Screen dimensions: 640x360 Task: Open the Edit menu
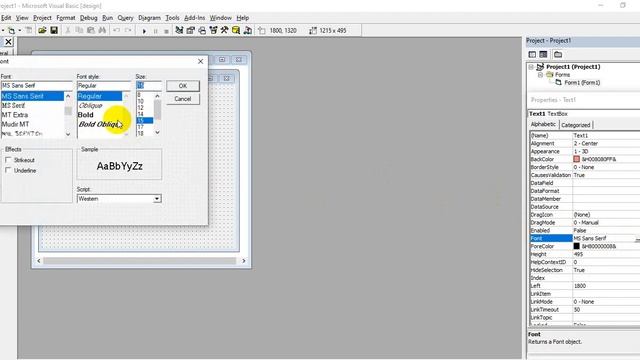click(x=6, y=18)
